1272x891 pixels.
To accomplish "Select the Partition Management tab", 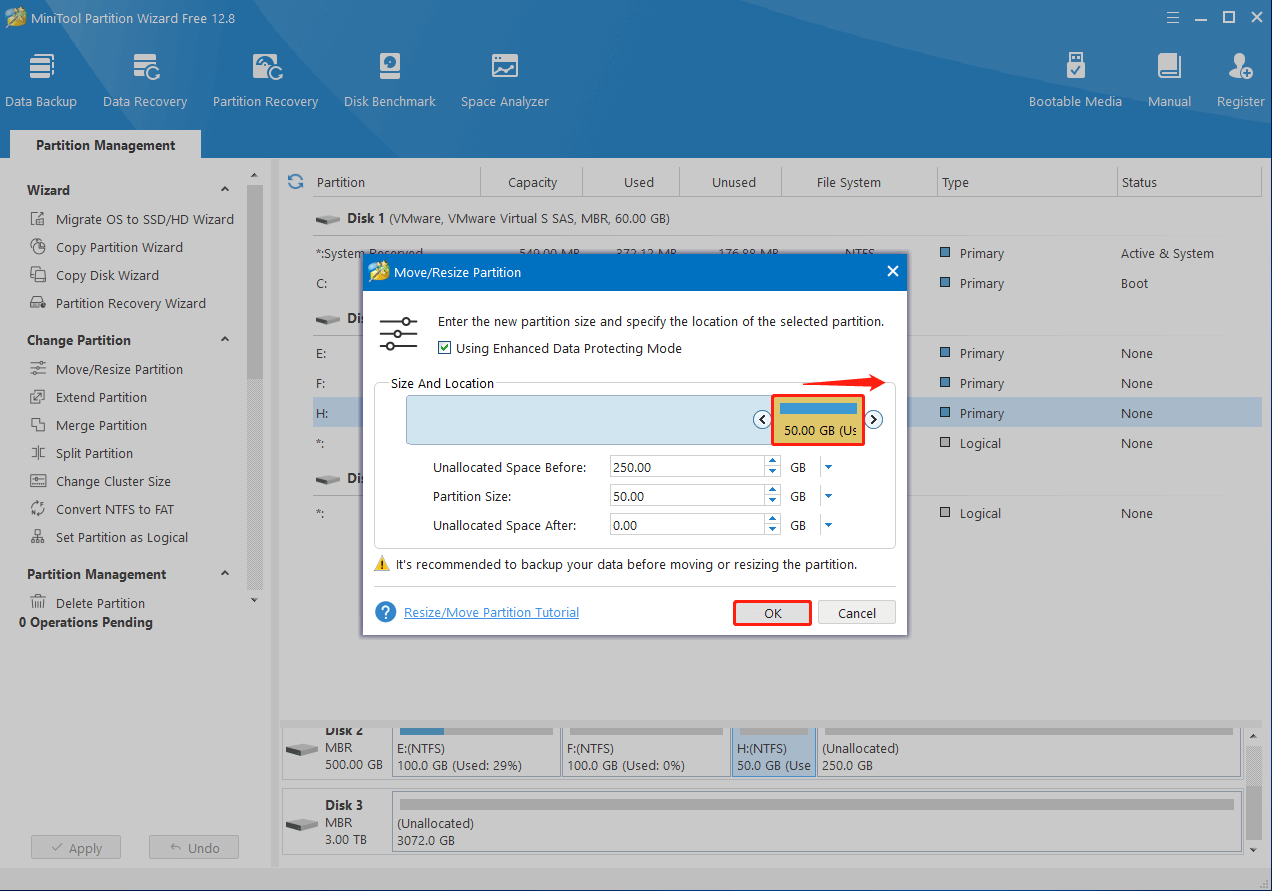I will click(x=105, y=145).
